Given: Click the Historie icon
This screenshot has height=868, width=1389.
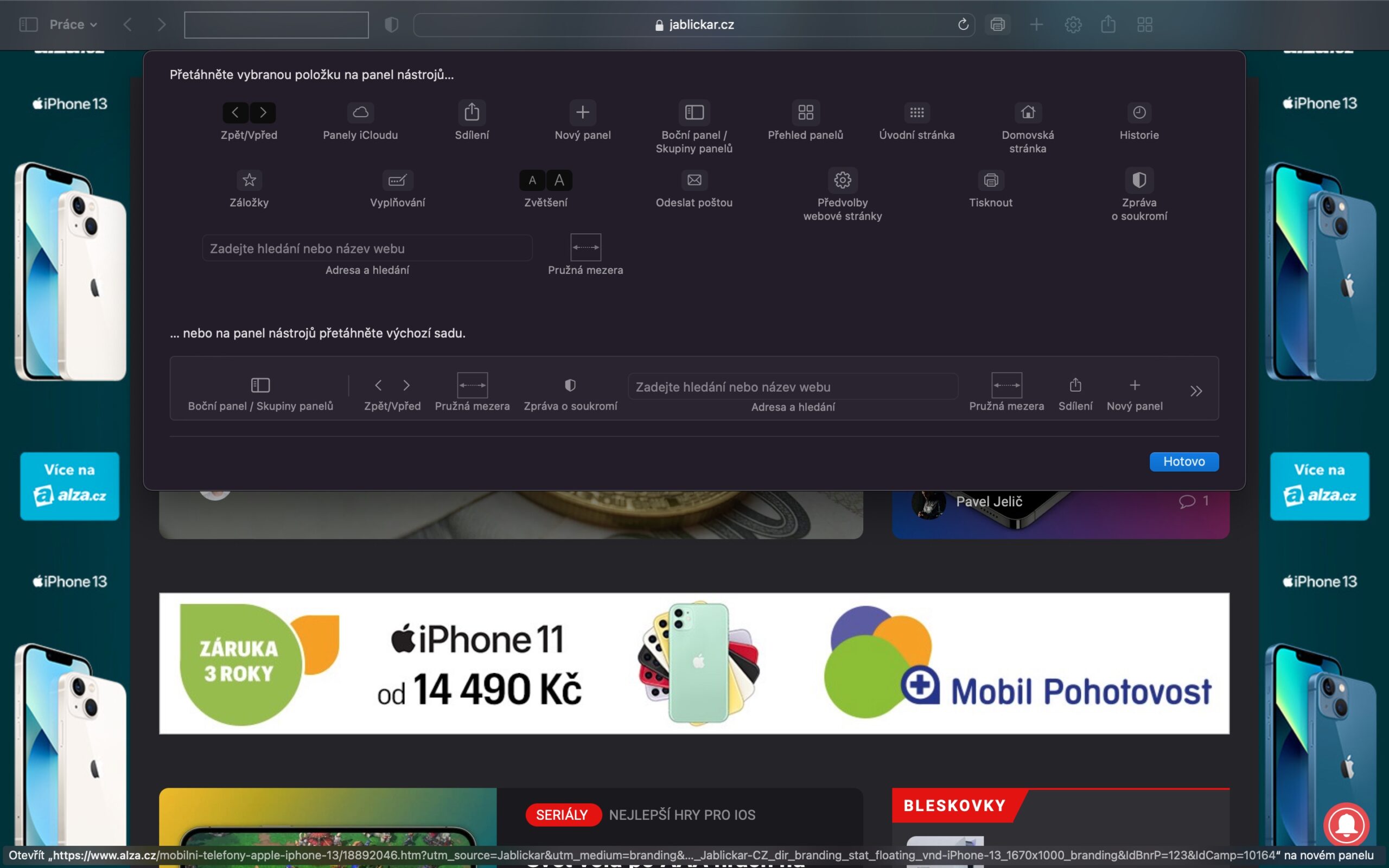Looking at the screenshot, I should coord(1139,112).
